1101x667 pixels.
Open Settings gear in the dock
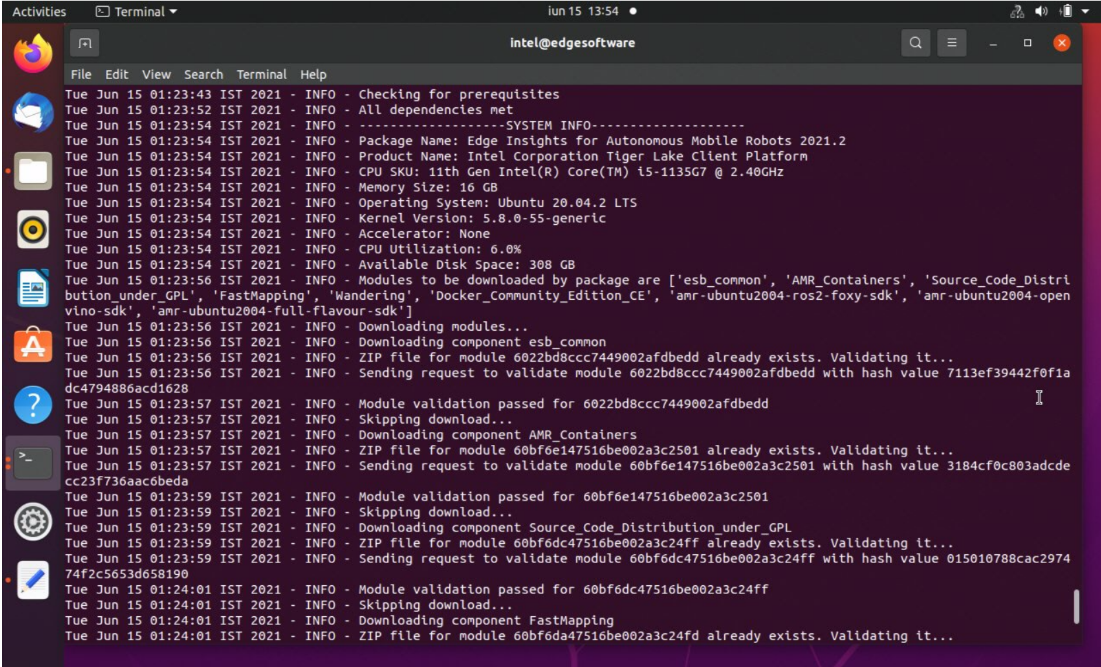(x=33, y=522)
